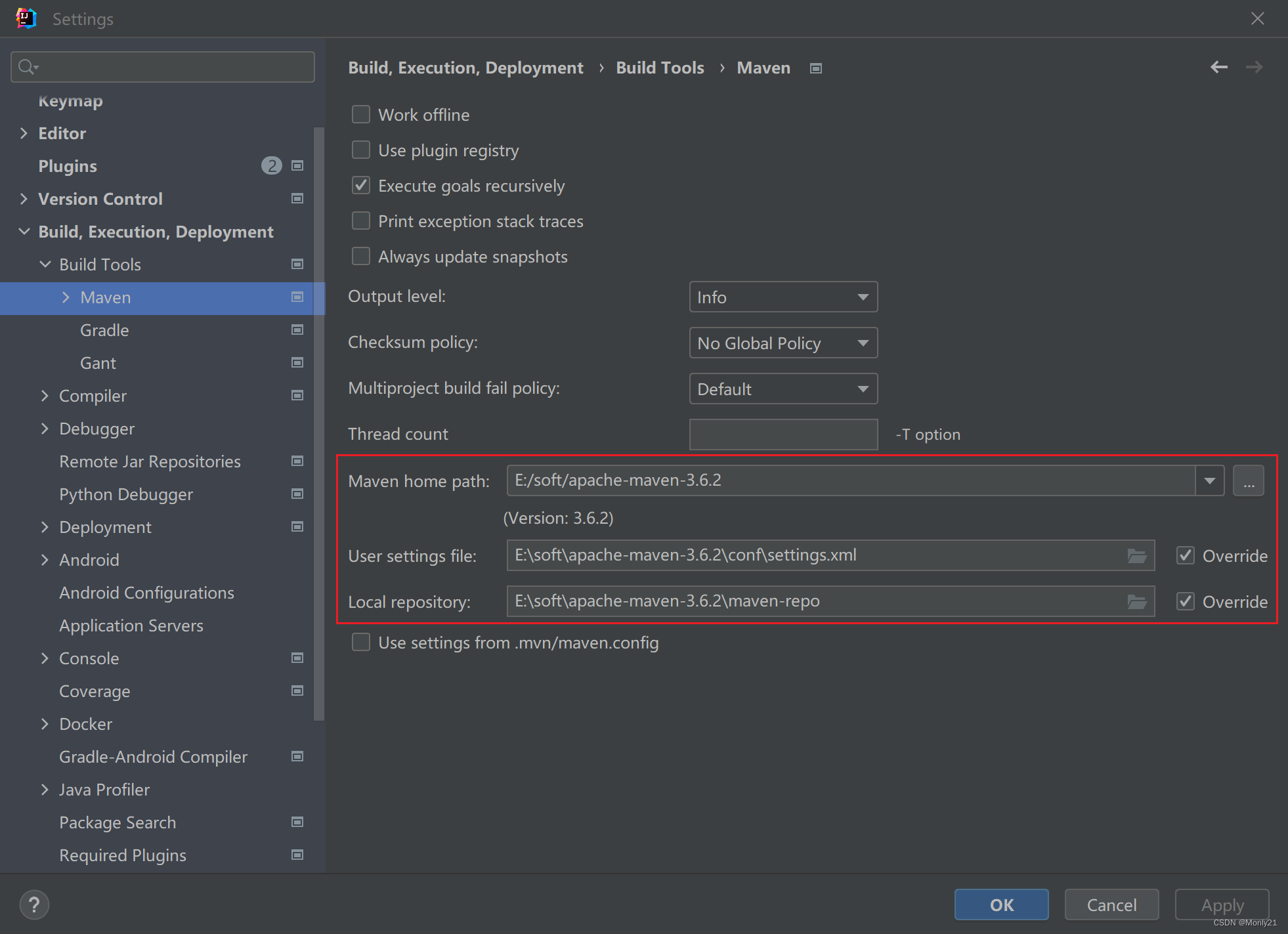The width and height of the screenshot is (1288, 934).
Task: Click the settings tree vertical scrollbar
Action: 319,423
